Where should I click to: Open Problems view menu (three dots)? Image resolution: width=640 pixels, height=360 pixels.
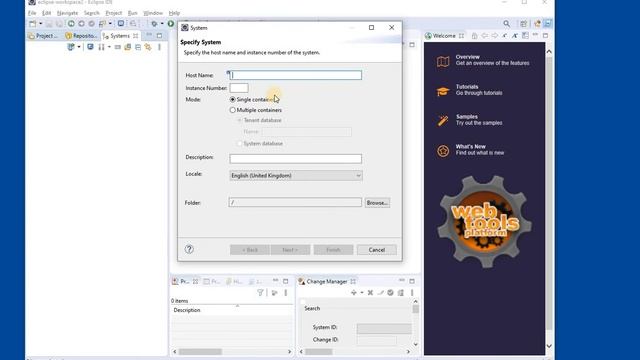(x=286, y=293)
